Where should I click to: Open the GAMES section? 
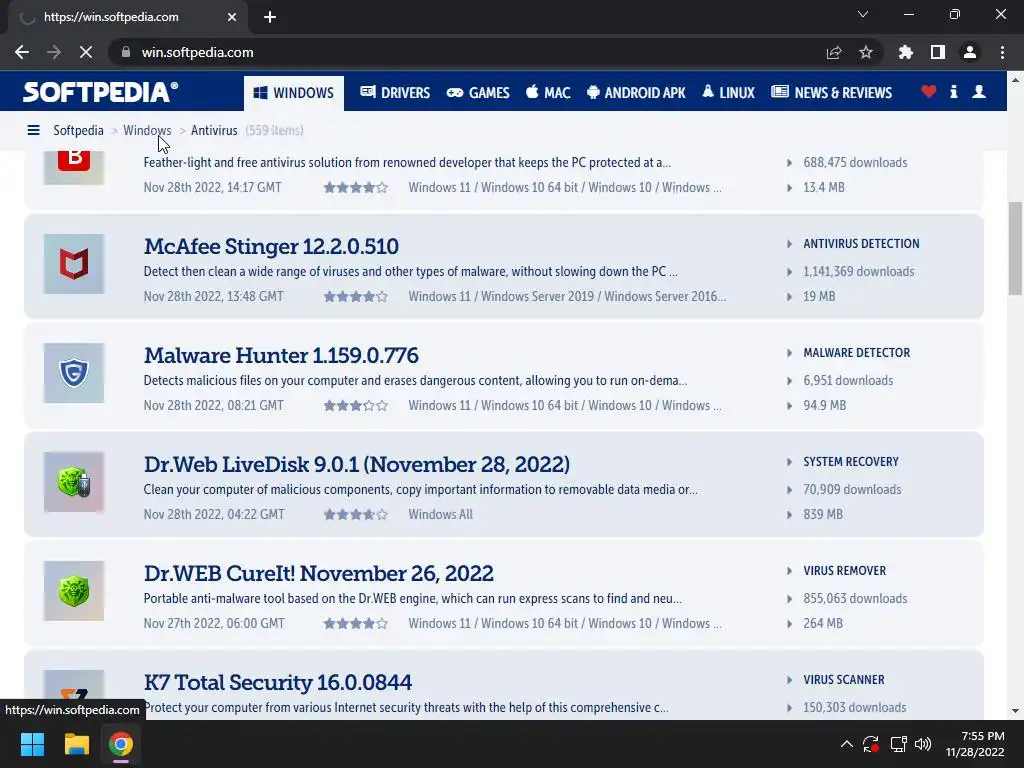point(478,93)
